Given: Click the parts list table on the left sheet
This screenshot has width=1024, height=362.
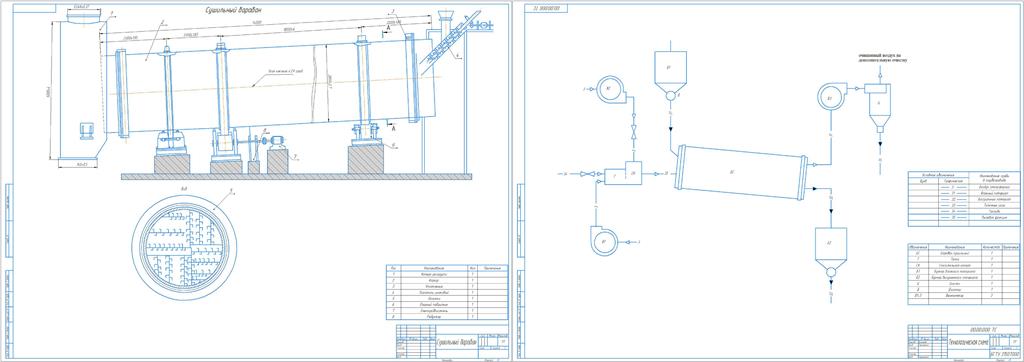Looking at the screenshot, I should pos(447,293).
